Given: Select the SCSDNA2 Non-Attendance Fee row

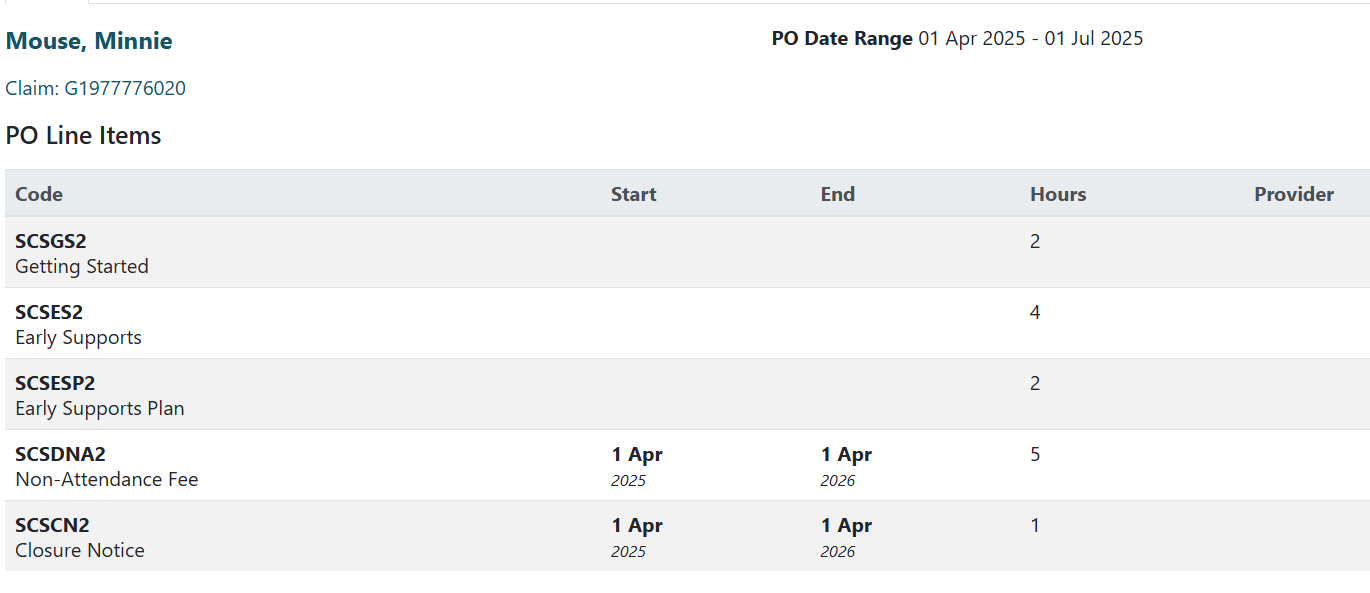Looking at the screenshot, I should point(687,465).
